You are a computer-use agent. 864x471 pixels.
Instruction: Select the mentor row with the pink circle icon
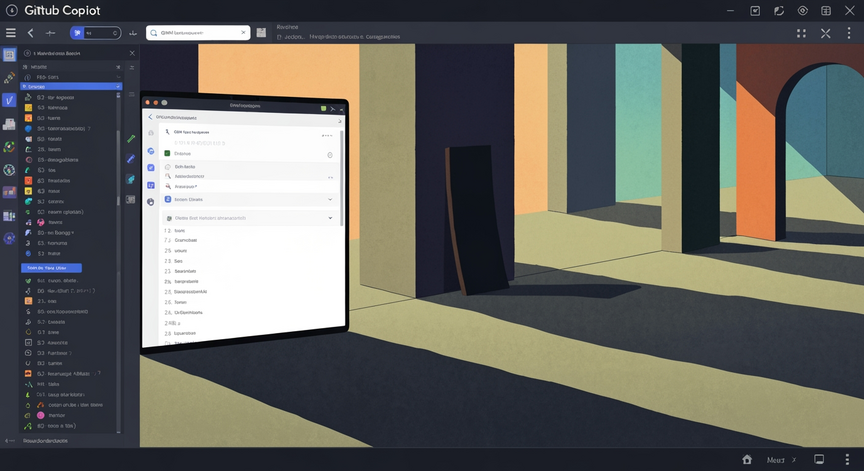tap(70, 415)
